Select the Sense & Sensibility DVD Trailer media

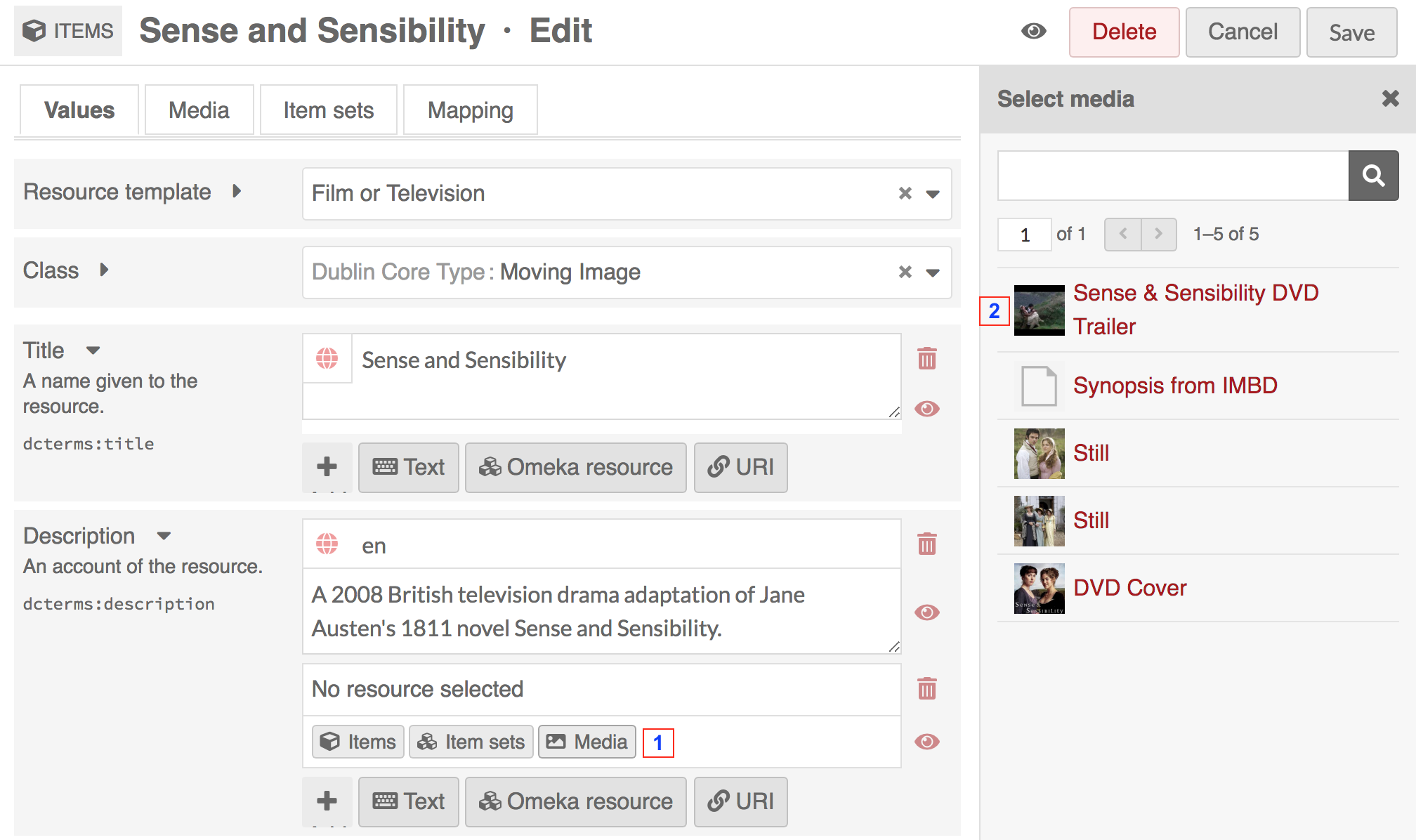(x=1197, y=308)
